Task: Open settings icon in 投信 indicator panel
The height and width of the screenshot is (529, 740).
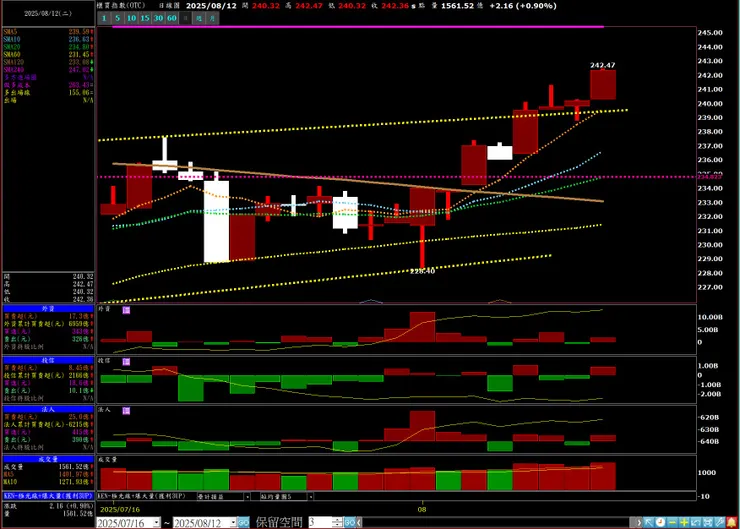Action: 126,361
